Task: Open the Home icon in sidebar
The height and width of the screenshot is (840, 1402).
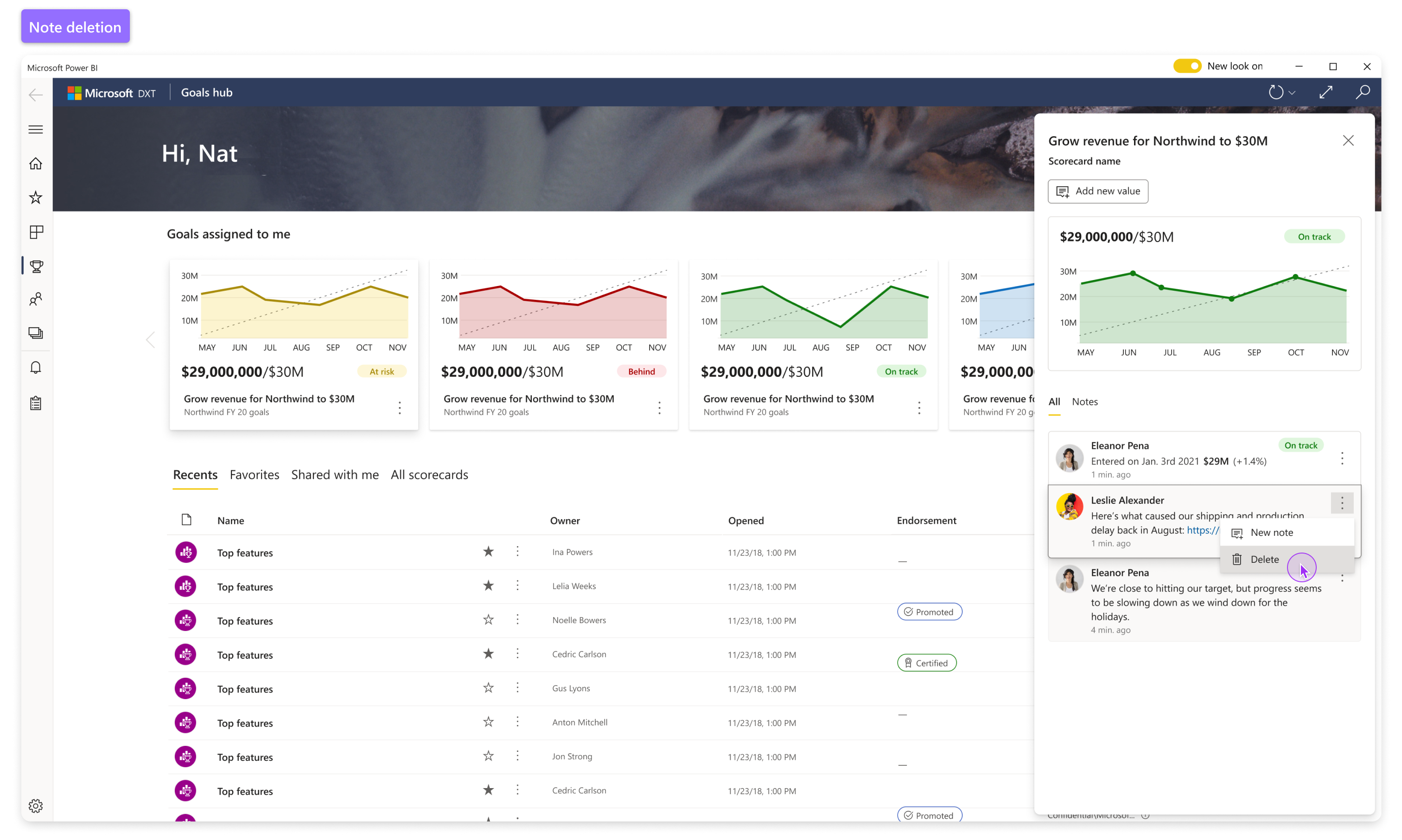Action: click(36, 164)
